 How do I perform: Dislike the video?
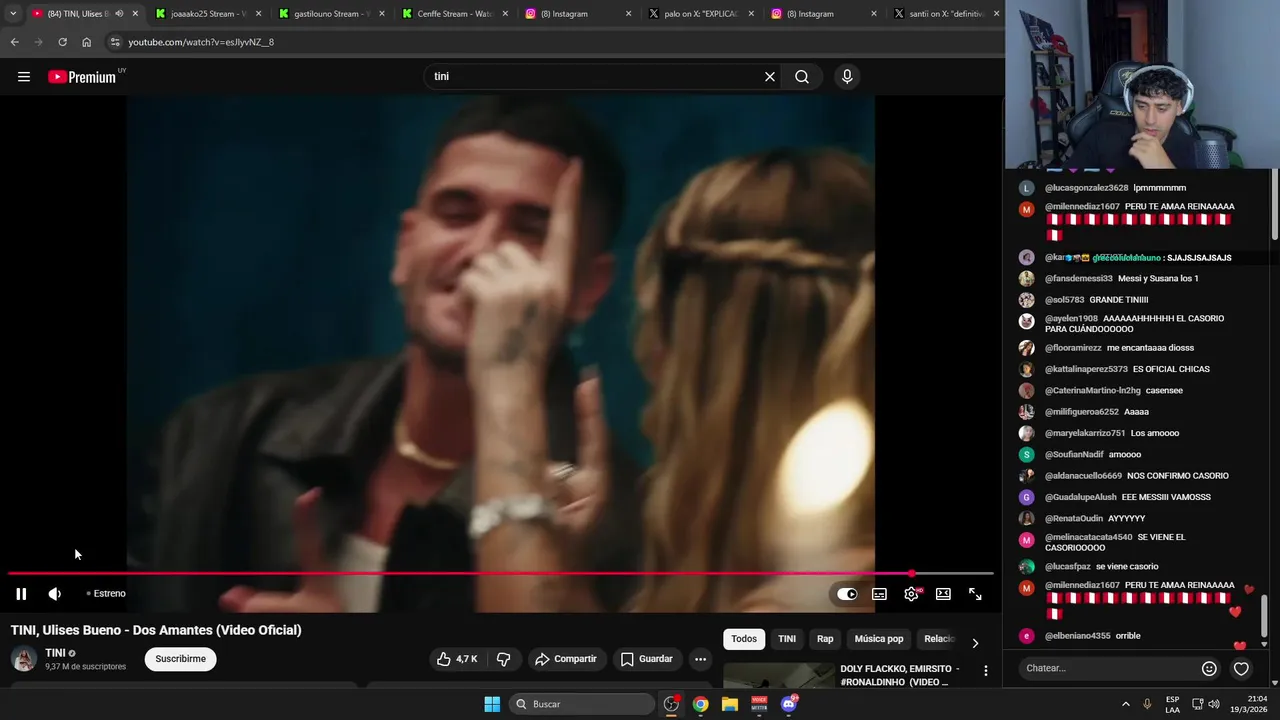tap(504, 659)
